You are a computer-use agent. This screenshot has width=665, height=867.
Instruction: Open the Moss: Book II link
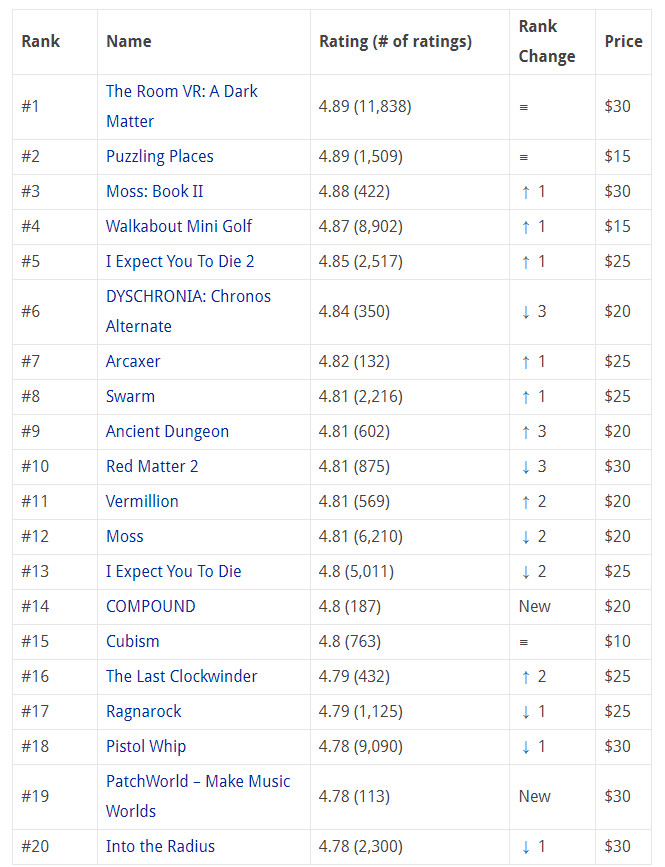click(155, 191)
